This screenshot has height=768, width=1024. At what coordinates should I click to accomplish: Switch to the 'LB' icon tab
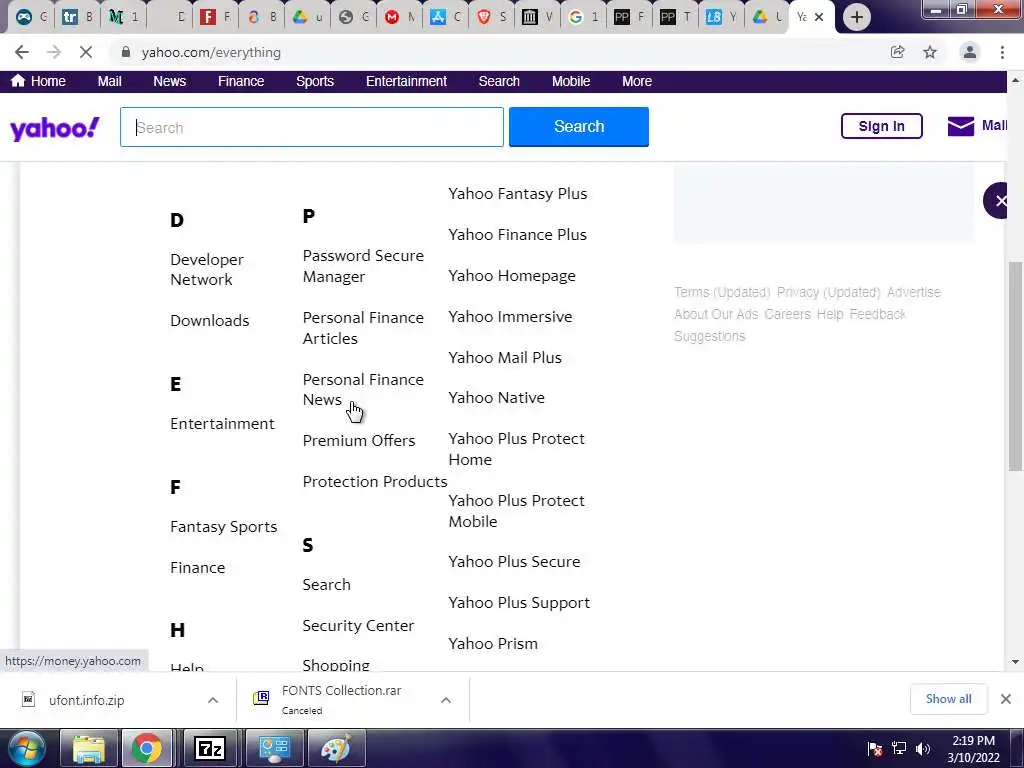(714, 17)
